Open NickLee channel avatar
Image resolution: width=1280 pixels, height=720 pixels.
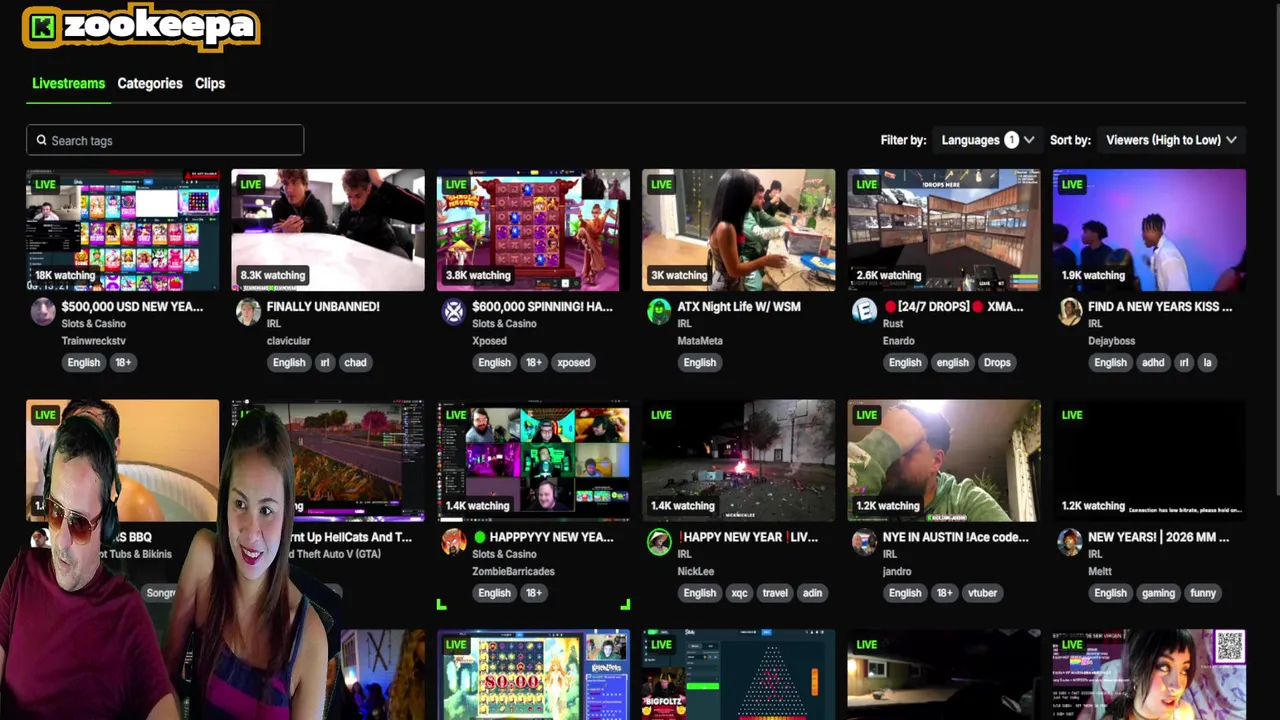659,542
